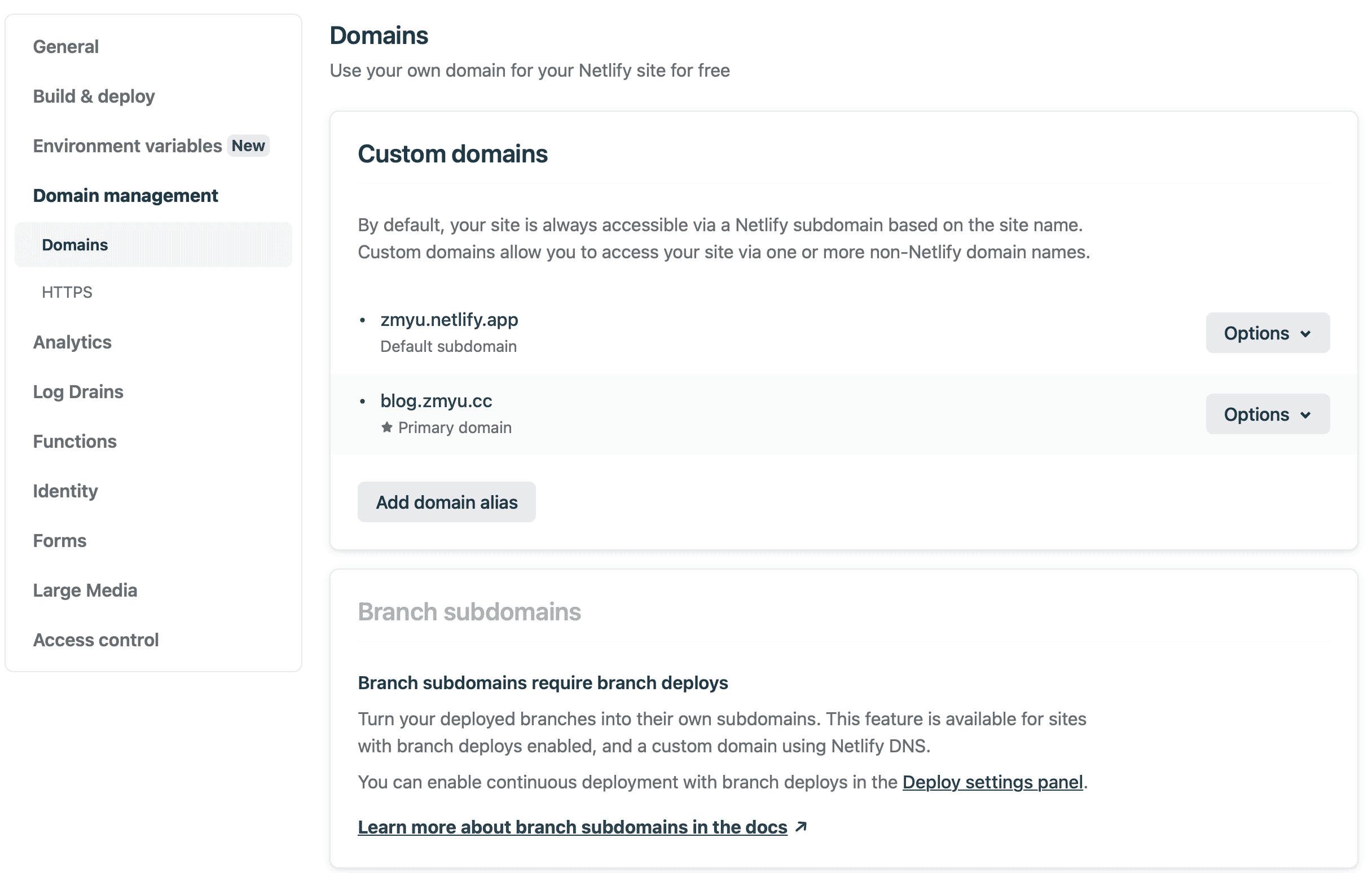
Task: Open Build & deploy settings
Action: click(x=94, y=96)
